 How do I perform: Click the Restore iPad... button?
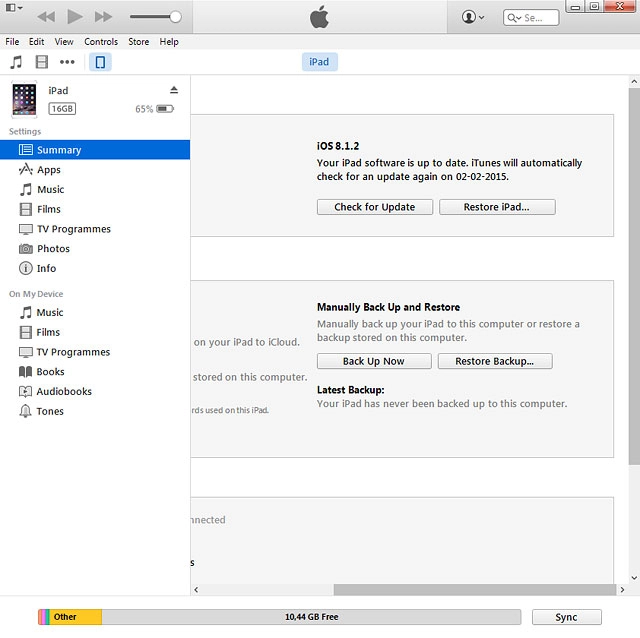pos(497,207)
